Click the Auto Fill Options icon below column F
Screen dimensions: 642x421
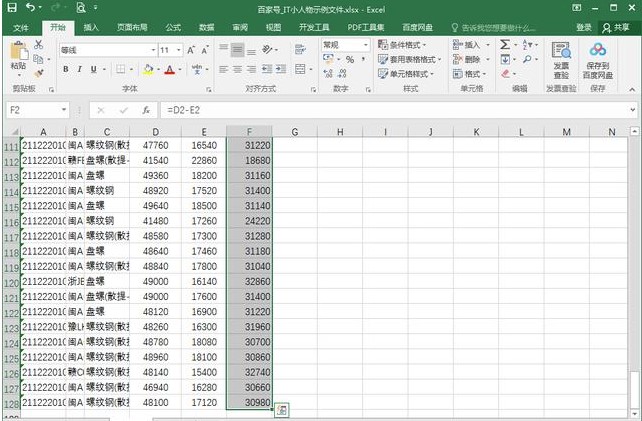[x=282, y=411]
